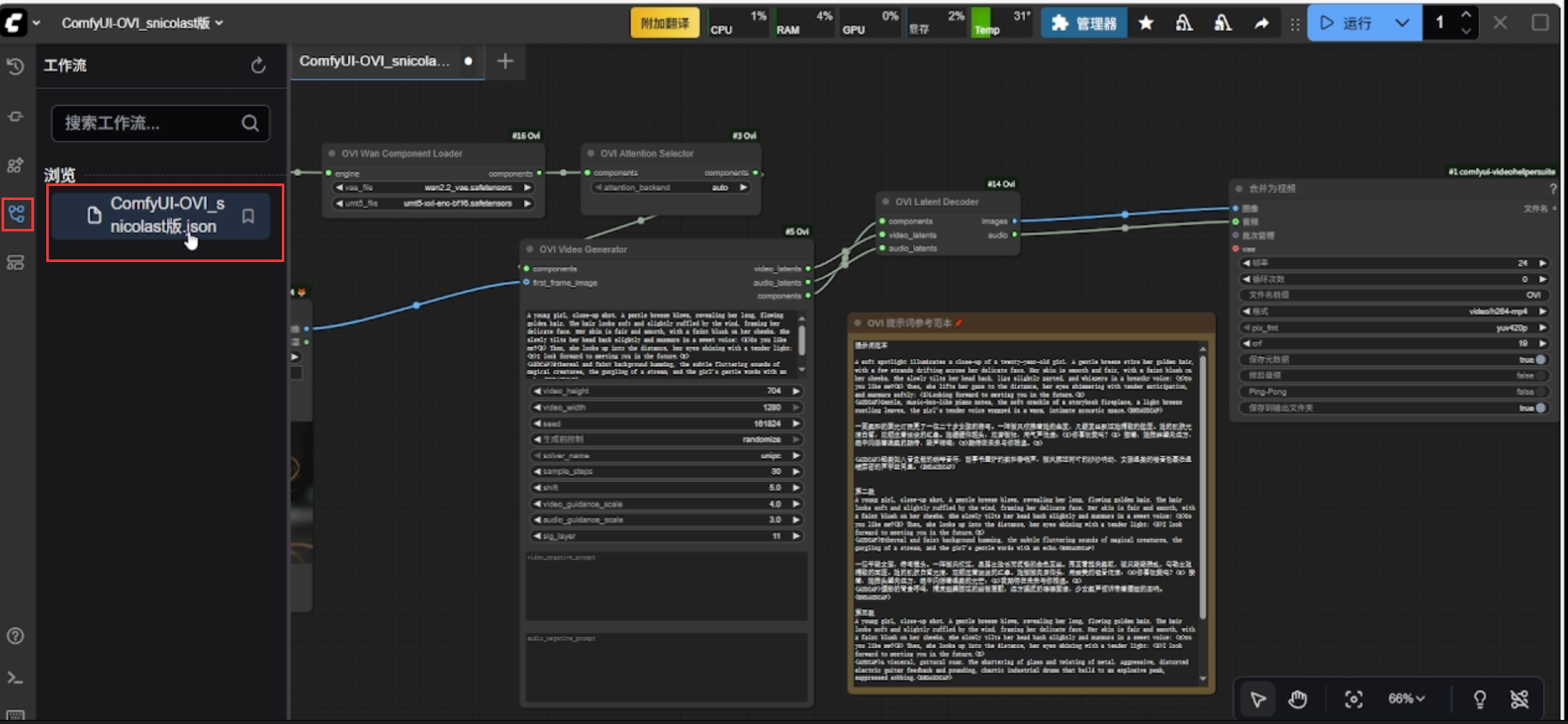Expand the 运行 button dropdown arrow
The width and height of the screenshot is (1568, 724).
1402,23
